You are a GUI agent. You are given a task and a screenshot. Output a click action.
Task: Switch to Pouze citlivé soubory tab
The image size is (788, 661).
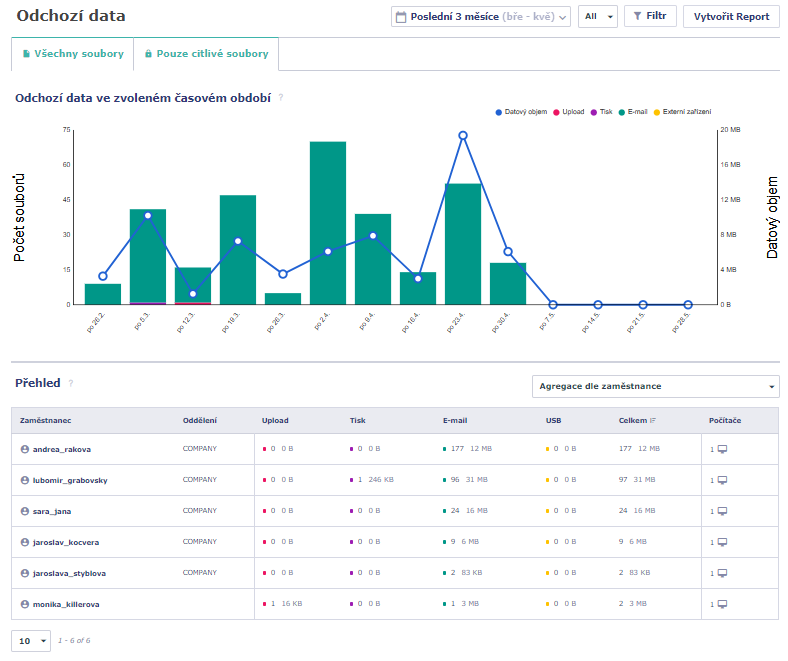(x=207, y=54)
